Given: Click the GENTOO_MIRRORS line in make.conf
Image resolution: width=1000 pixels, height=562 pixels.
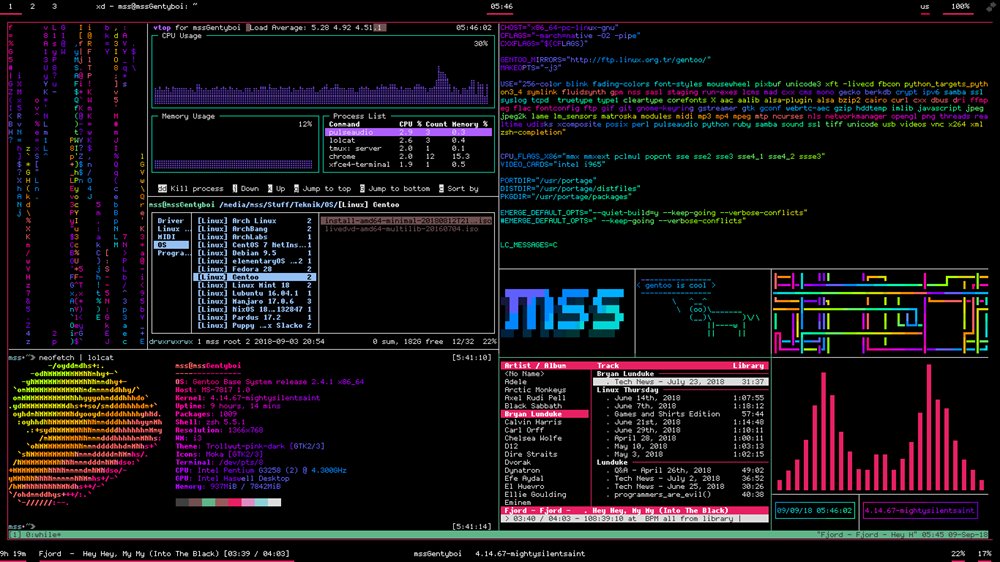Looking at the screenshot, I should click(605, 60).
